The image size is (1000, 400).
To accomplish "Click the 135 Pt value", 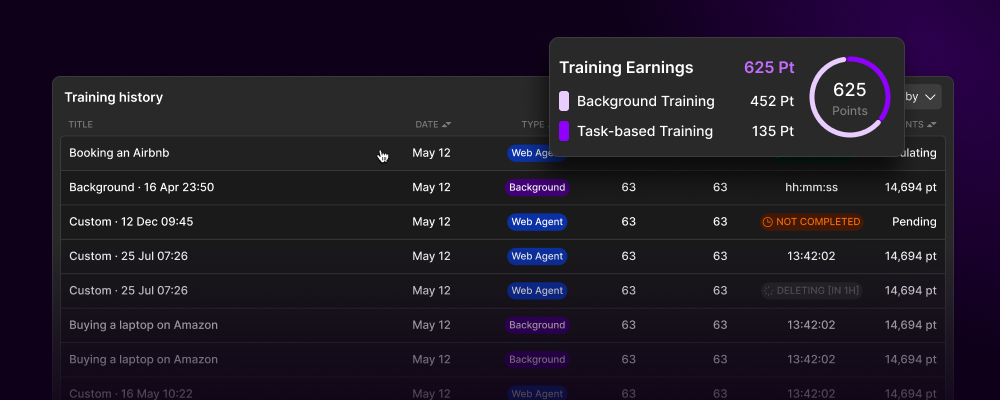I will (x=773, y=131).
